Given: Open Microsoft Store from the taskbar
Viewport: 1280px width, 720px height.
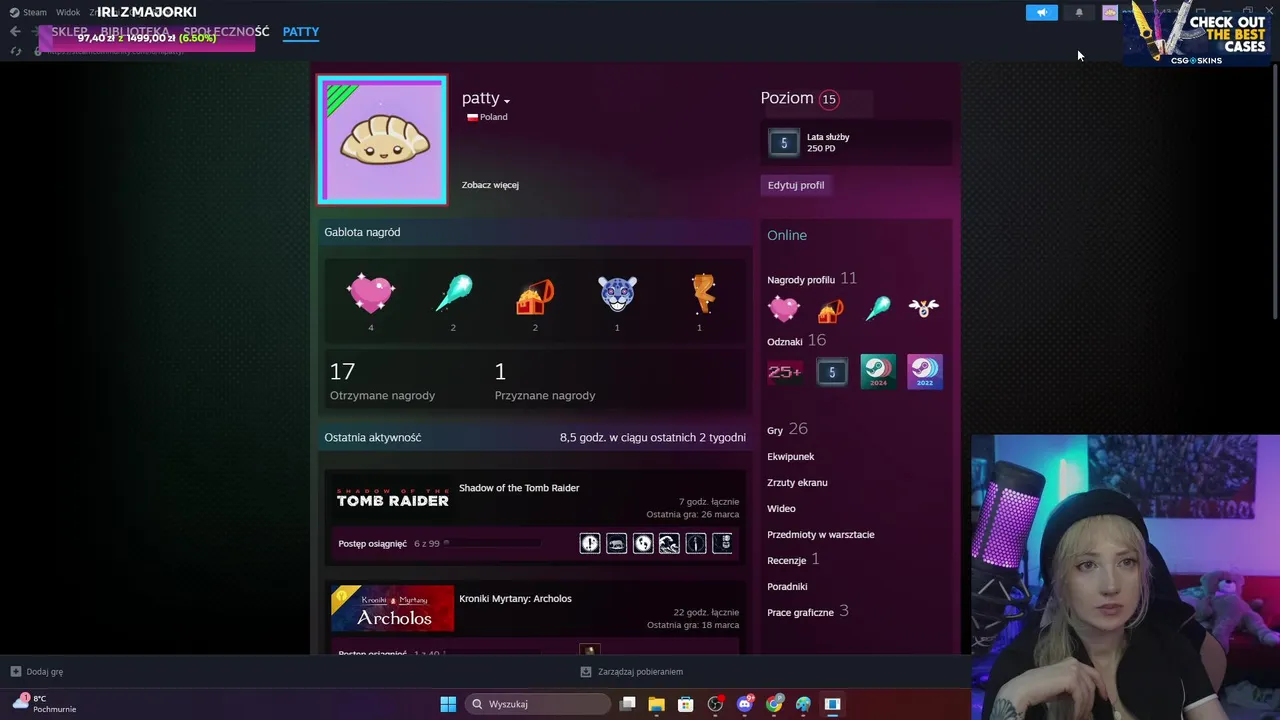Looking at the screenshot, I should (x=685, y=704).
